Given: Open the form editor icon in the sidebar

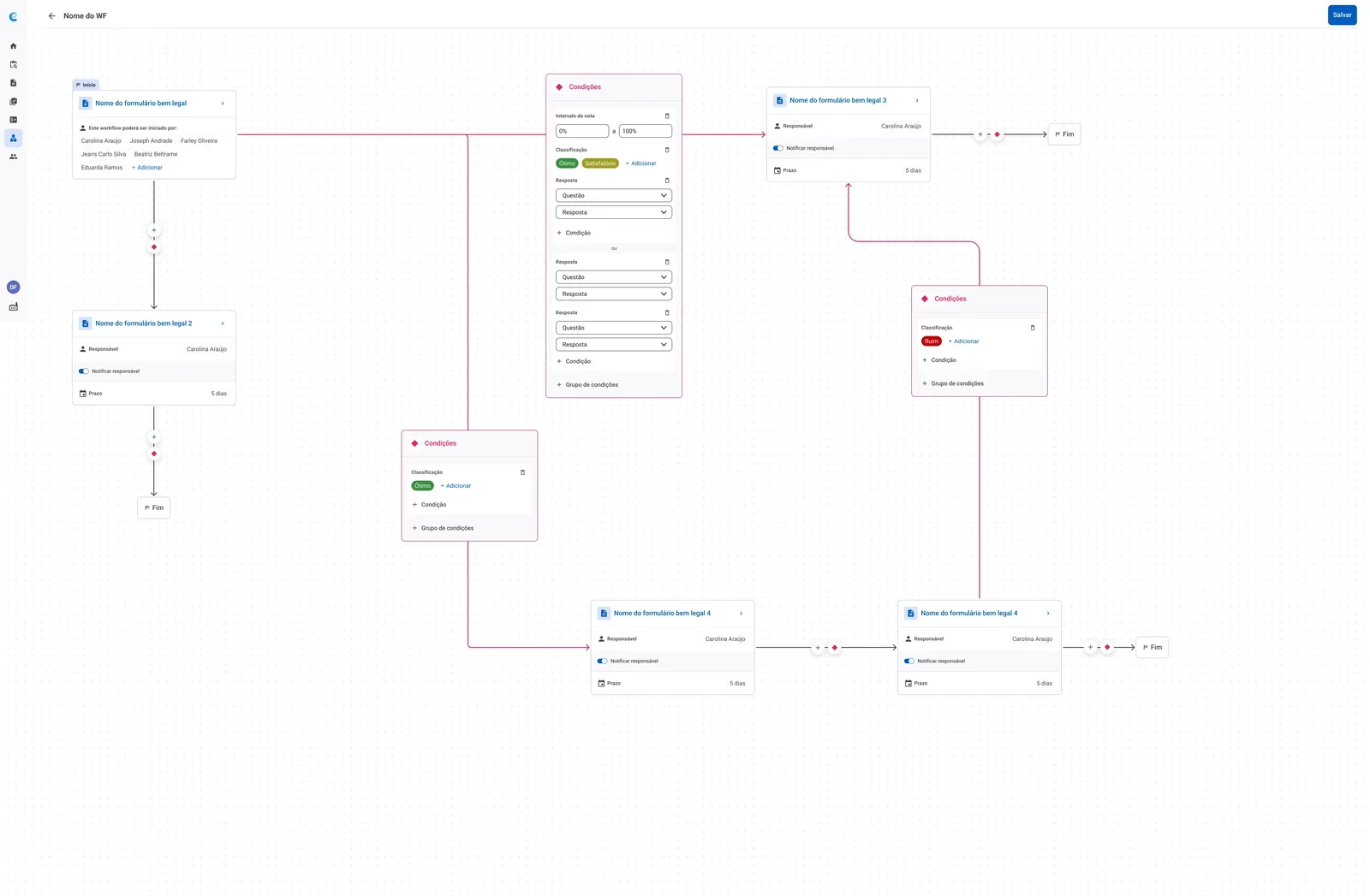Looking at the screenshot, I should (x=13, y=119).
